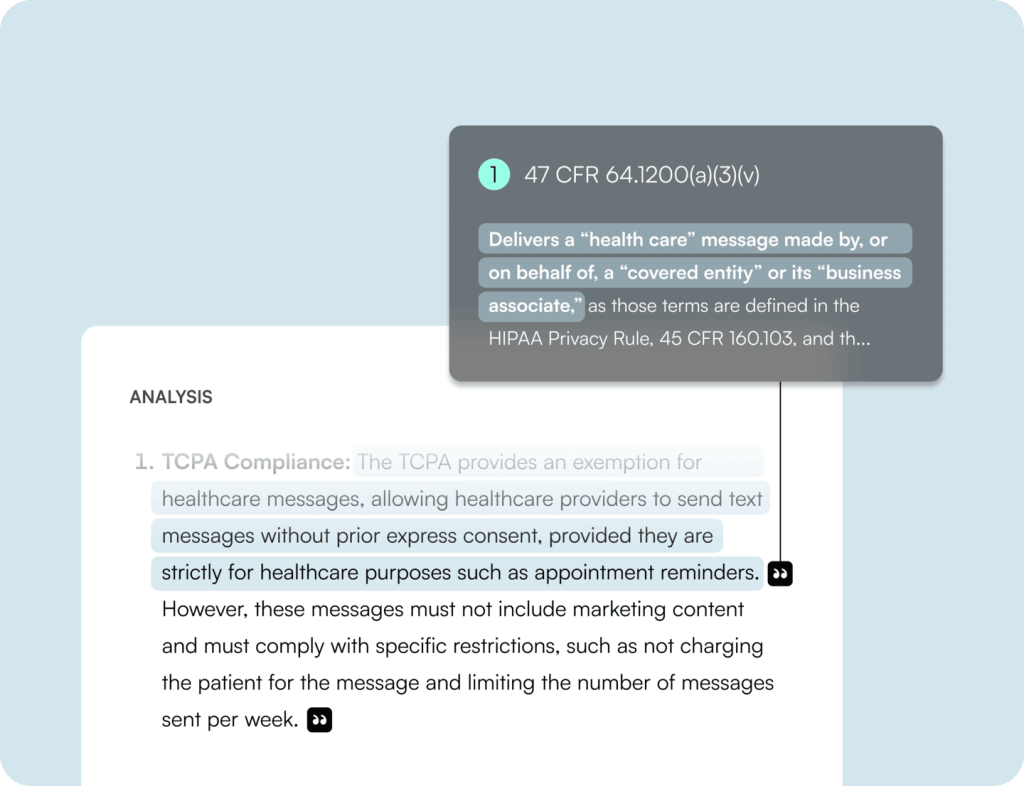The height and width of the screenshot is (786, 1024).
Task: Click "and must comply with specific restrictions" line
Action: [462, 646]
